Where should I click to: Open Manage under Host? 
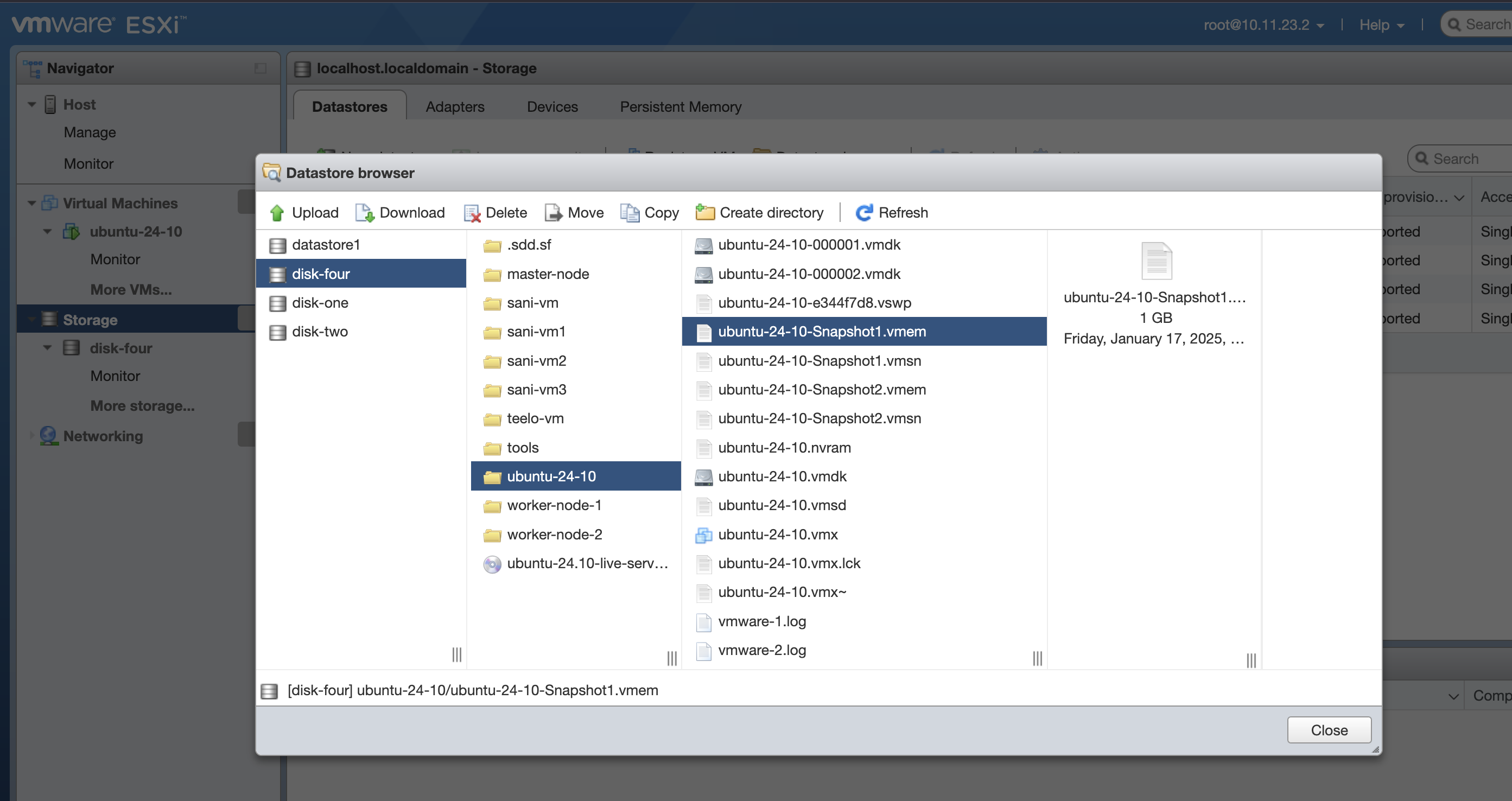[90, 132]
